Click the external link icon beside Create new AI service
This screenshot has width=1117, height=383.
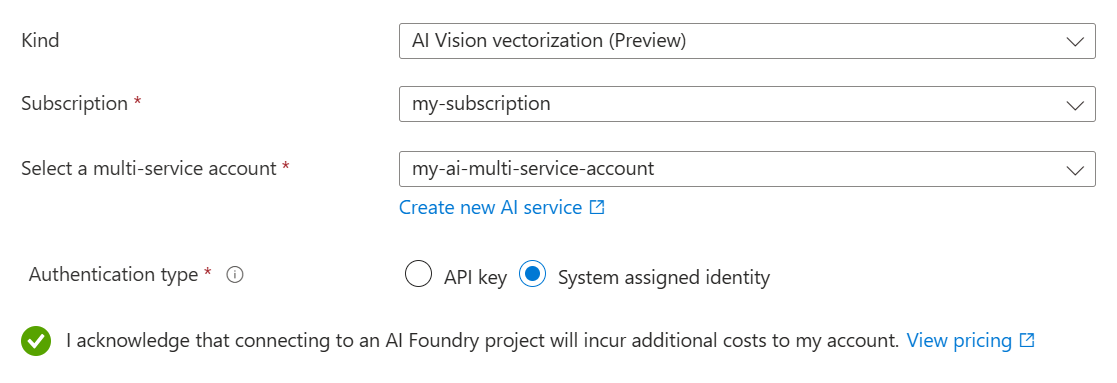[597, 208]
